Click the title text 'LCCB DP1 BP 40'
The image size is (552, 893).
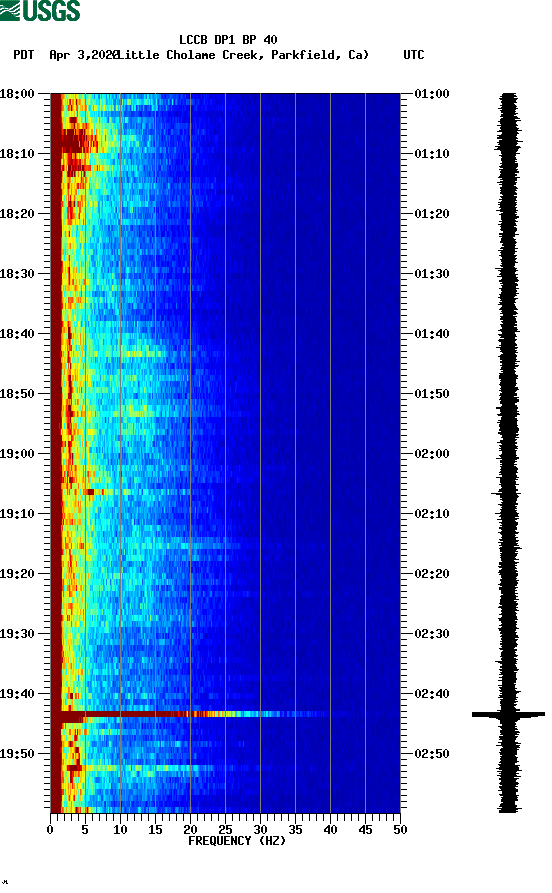click(228, 40)
